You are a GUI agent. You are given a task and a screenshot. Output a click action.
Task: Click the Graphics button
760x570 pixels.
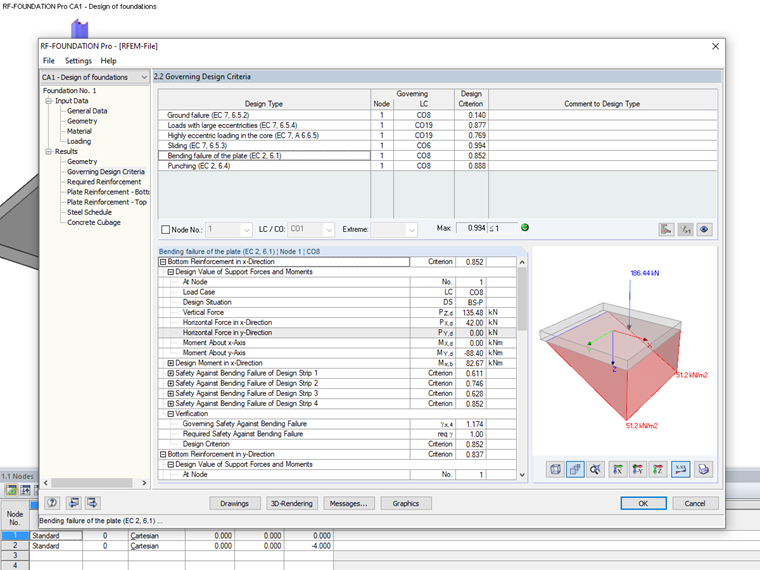click(406, 504)
